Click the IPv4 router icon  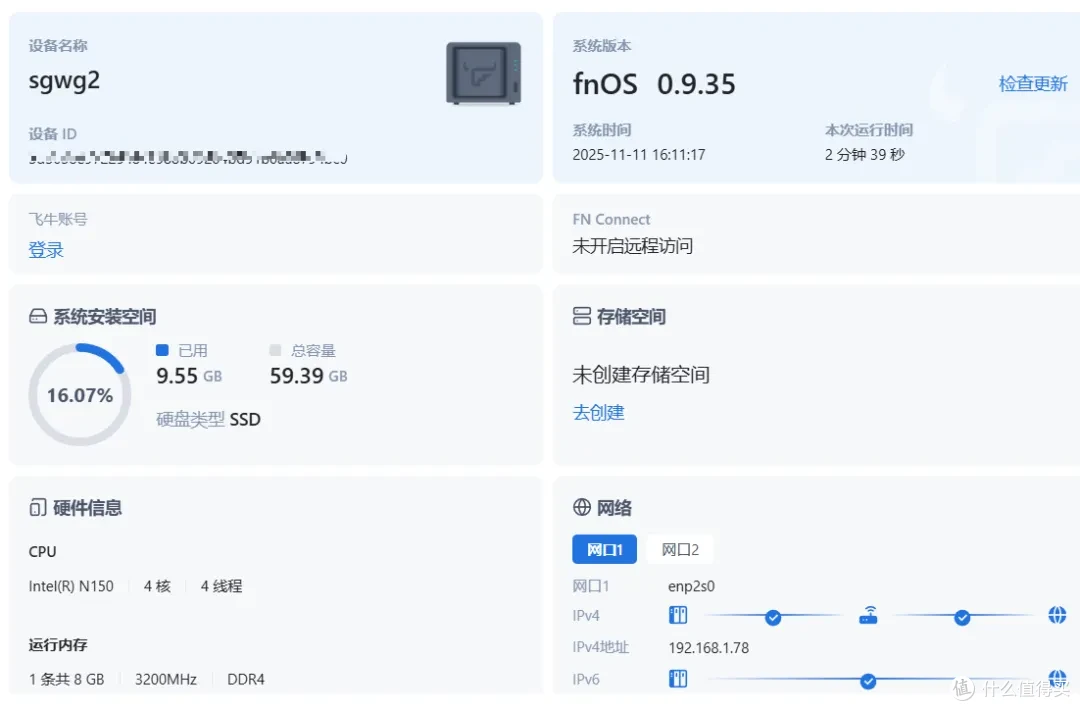869,615
